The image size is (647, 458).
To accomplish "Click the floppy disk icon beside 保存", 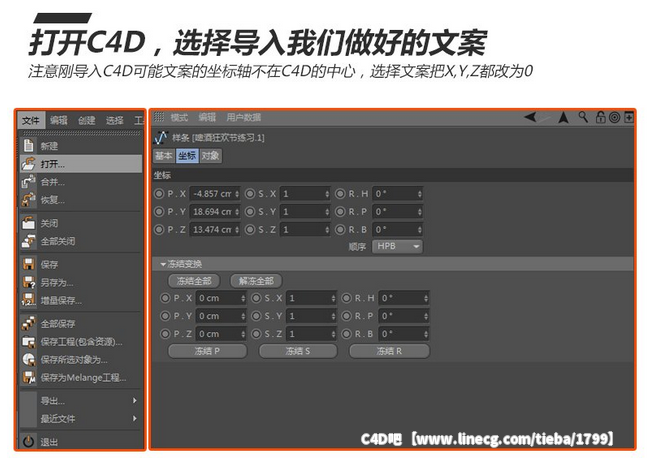I will point(28,264).
